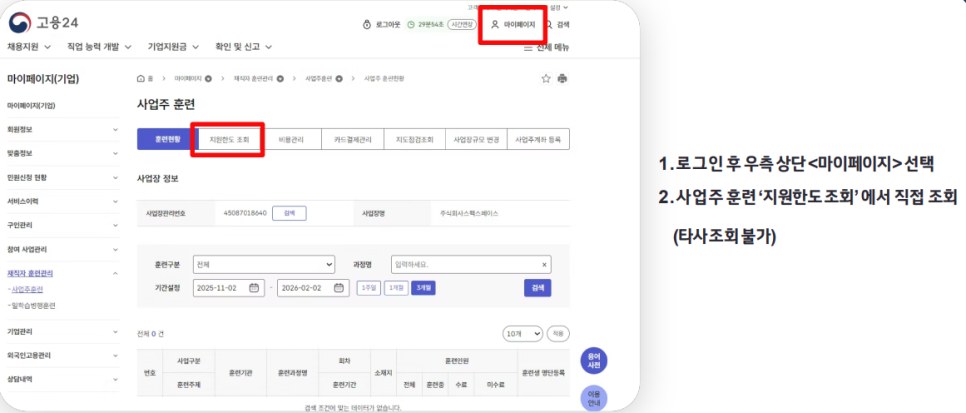
Task: Collapse 재직자 훈련관리 sidebar section
Action: coord(63,273)
